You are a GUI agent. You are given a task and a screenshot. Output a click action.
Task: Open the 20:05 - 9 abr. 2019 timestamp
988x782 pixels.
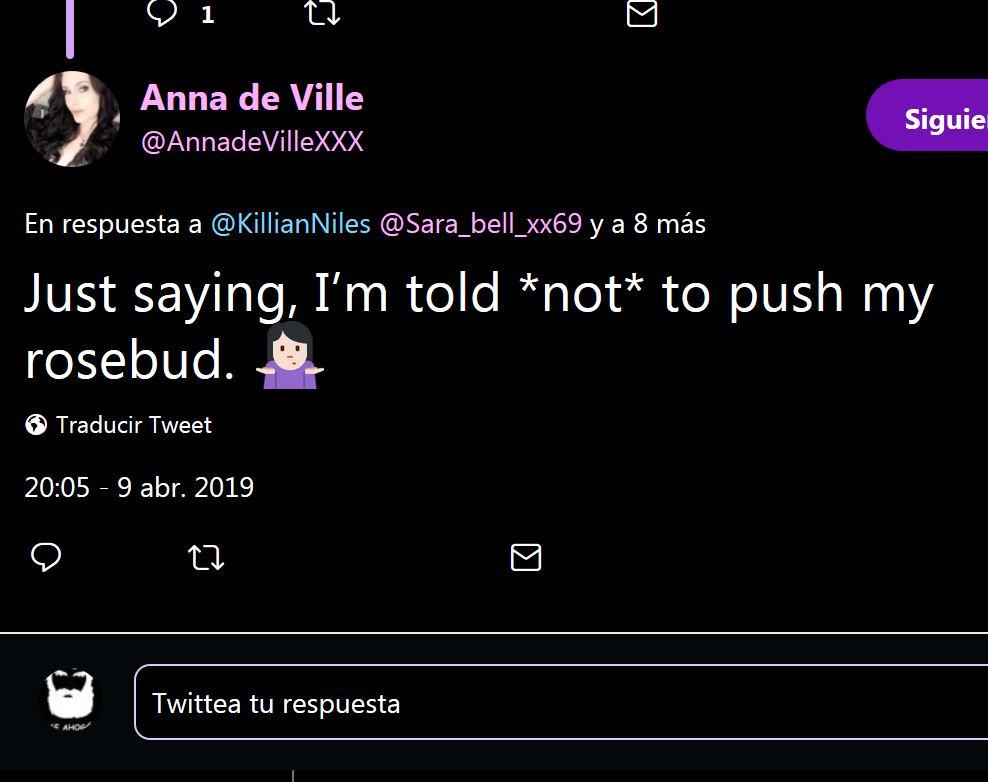(x=139, y=488)
